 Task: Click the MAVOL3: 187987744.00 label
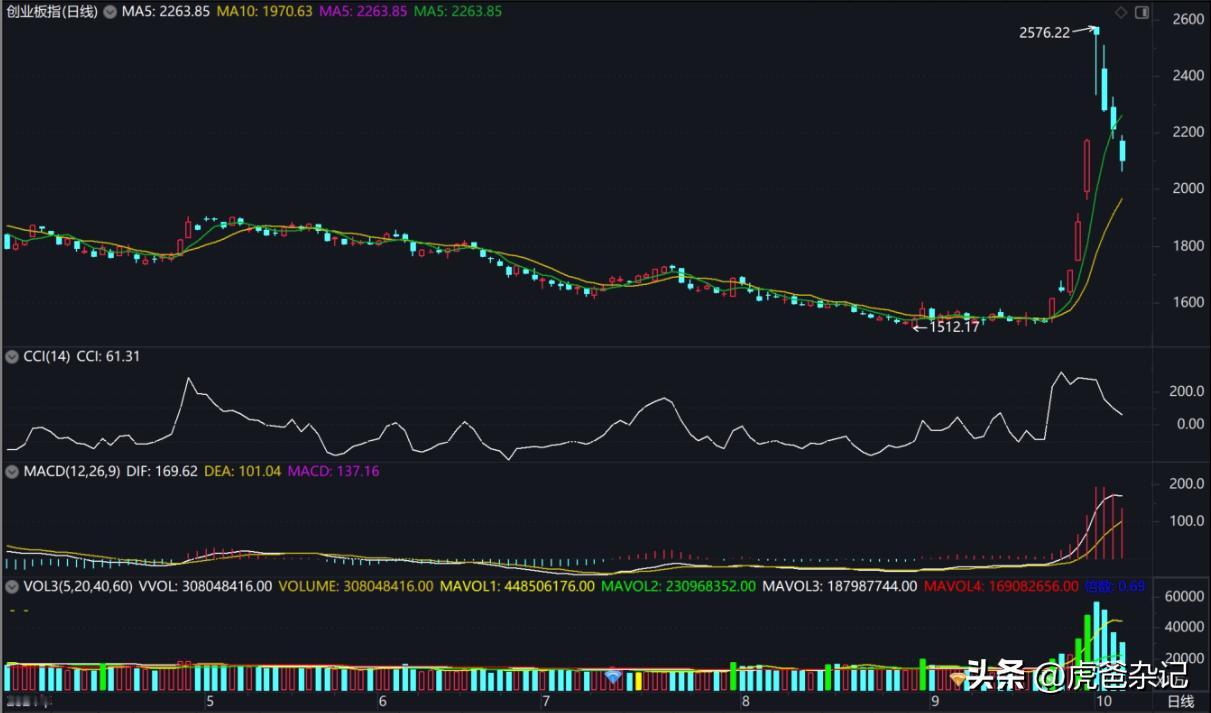coord(839,586)
